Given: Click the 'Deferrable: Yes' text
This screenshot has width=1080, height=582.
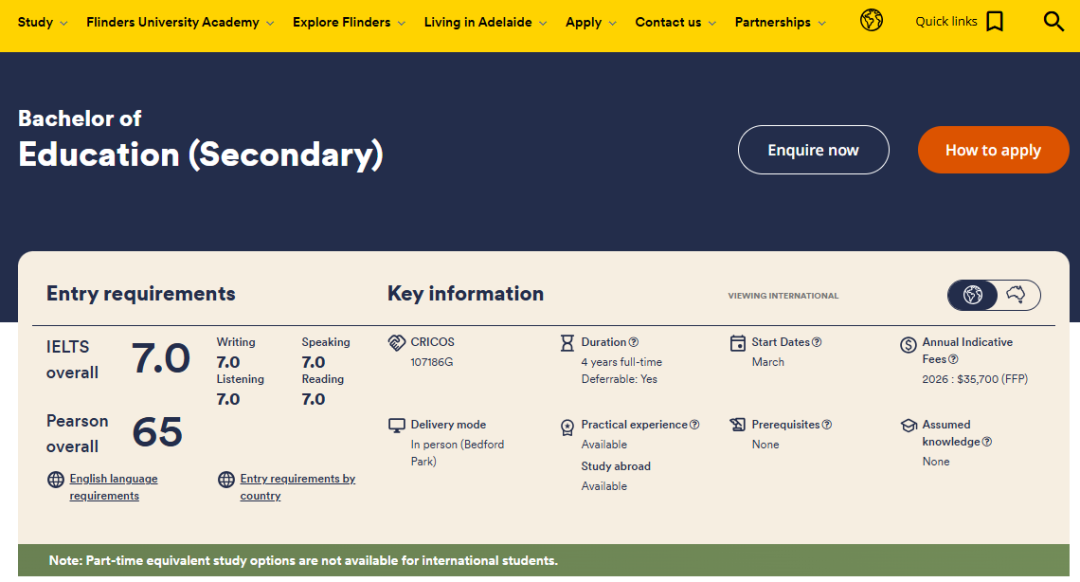Looking at the screenshot, I should point(619,380).
